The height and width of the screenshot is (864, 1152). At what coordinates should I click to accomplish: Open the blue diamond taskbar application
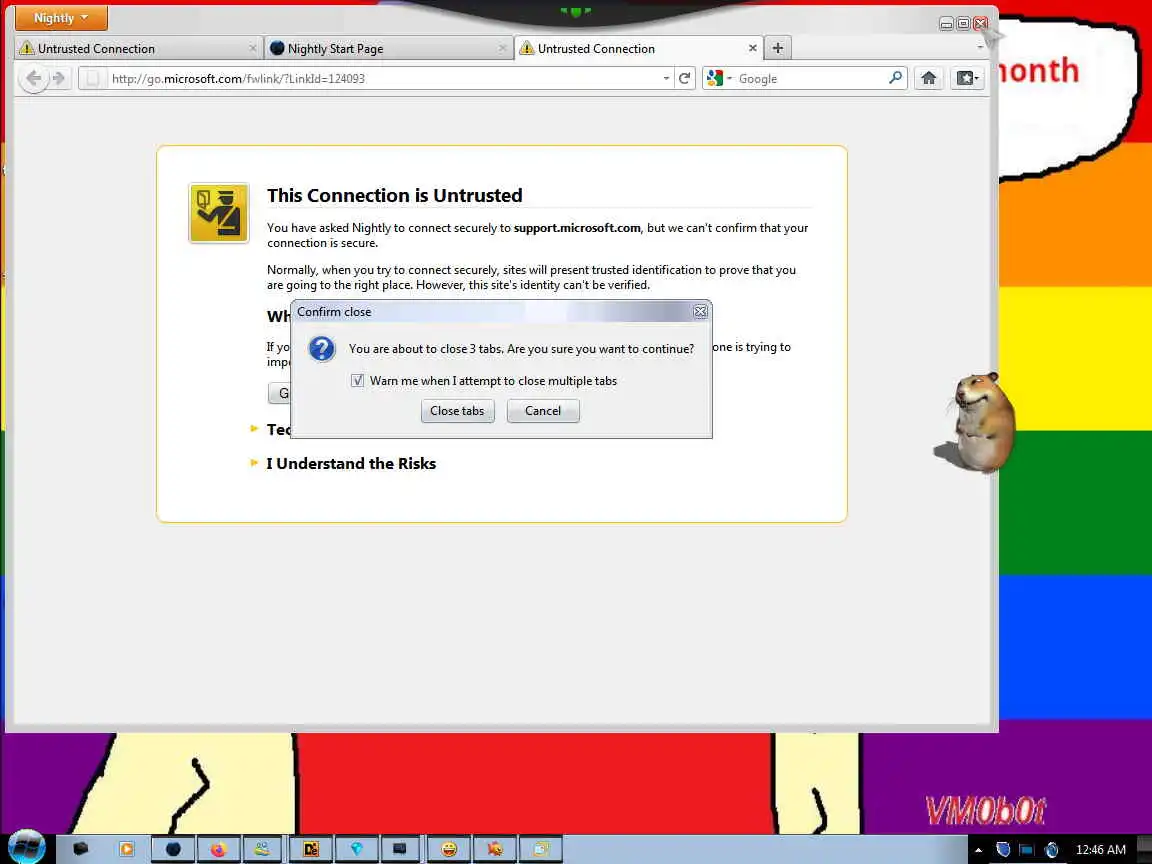click(x=356, y=849)
